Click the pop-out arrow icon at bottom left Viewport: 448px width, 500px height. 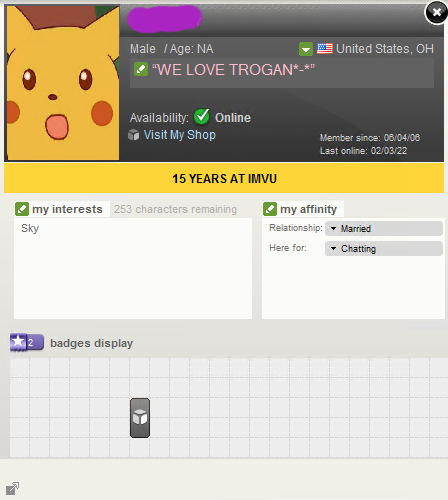coord(13,488)
